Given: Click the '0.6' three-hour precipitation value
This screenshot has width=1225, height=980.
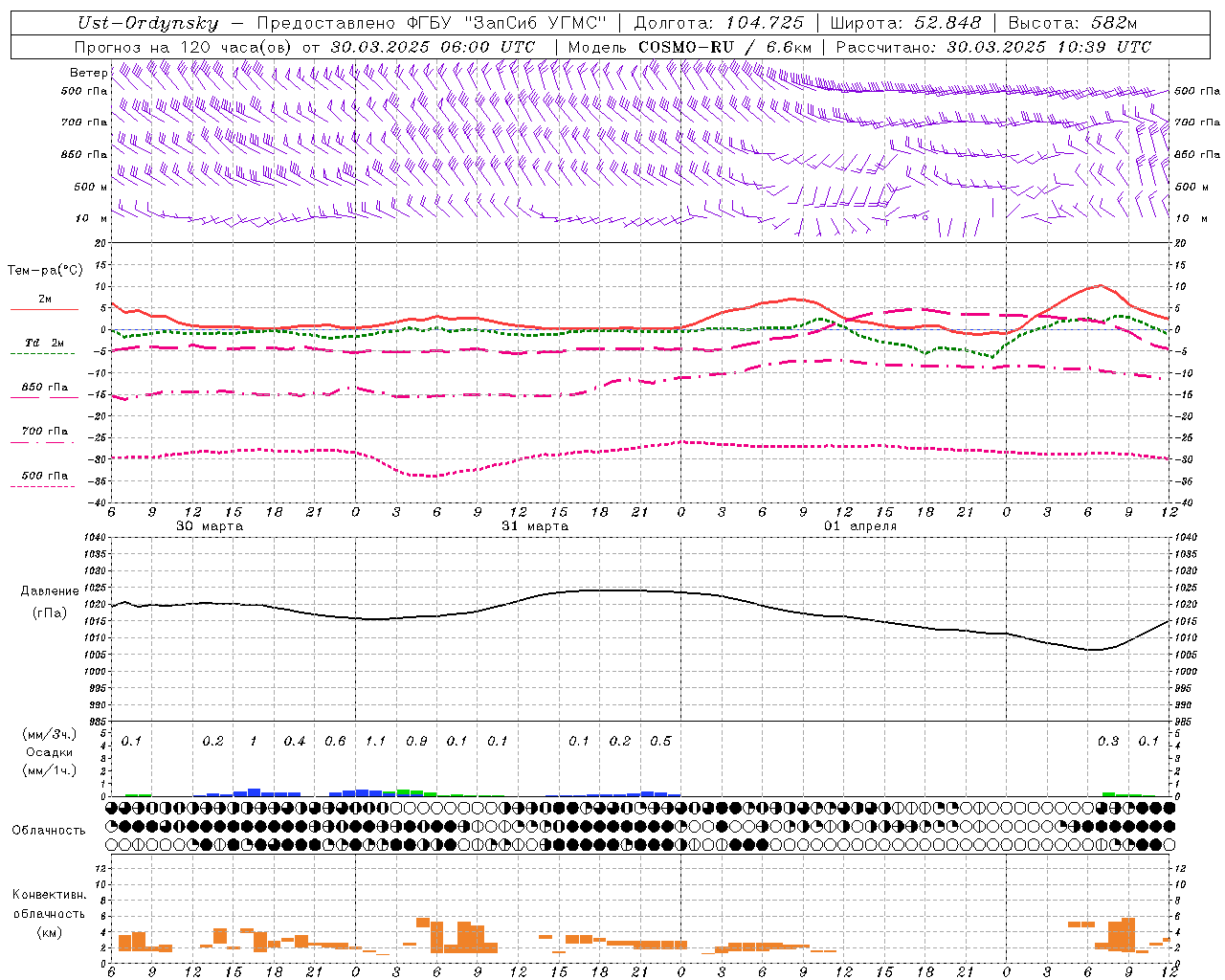Looking at the screenshot, I should [335, 741].
